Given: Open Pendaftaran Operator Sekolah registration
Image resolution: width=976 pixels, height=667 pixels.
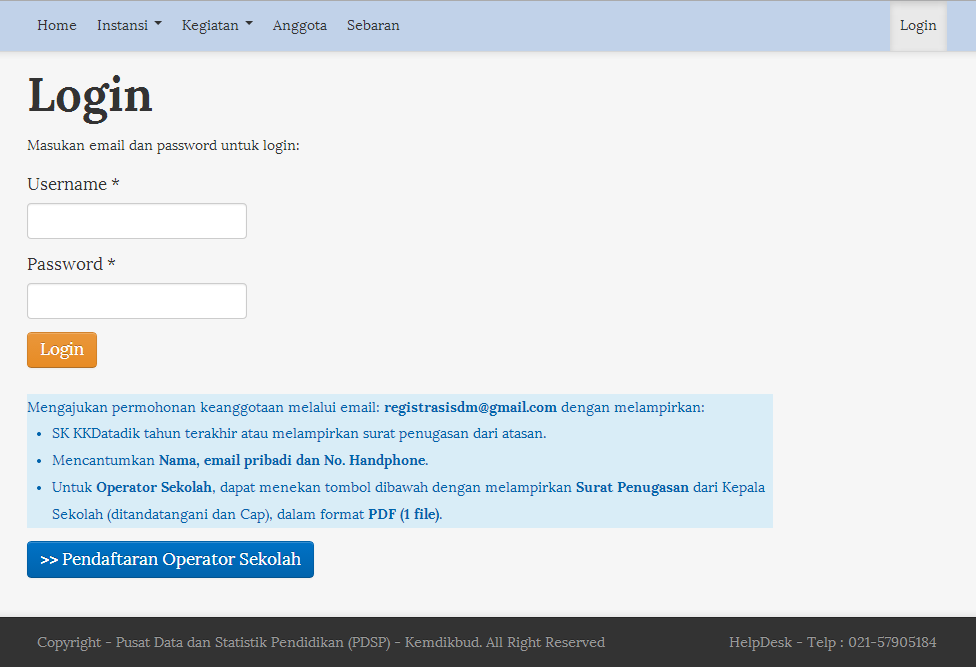Looking at the screenshot, I should [x=169, y=559].
